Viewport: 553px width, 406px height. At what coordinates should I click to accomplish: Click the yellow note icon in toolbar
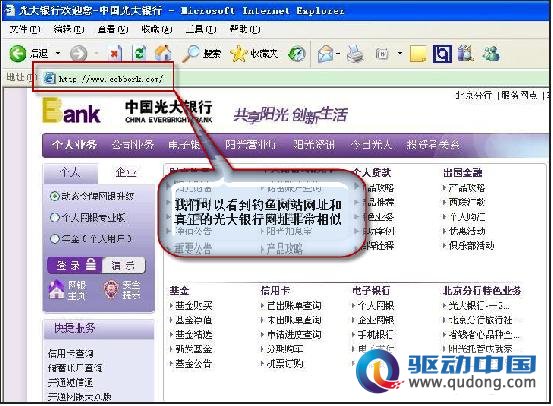coord(418,54)
